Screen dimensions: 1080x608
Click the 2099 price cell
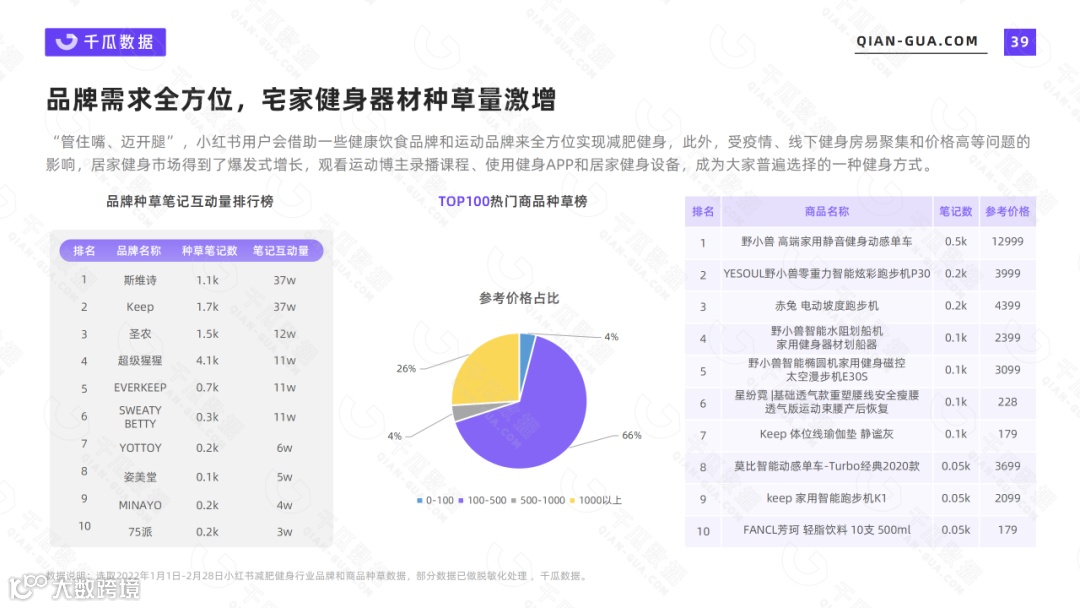pyautogui.click(x=1007, y=498)
